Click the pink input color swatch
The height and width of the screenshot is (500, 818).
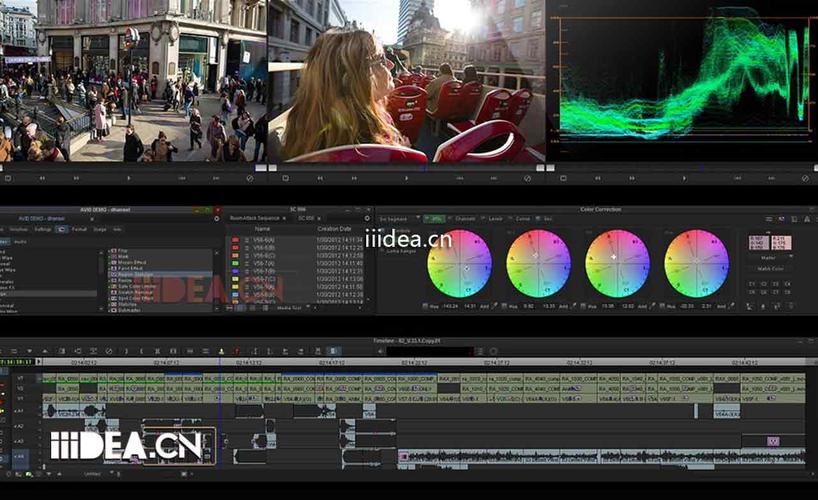(759, 243)
